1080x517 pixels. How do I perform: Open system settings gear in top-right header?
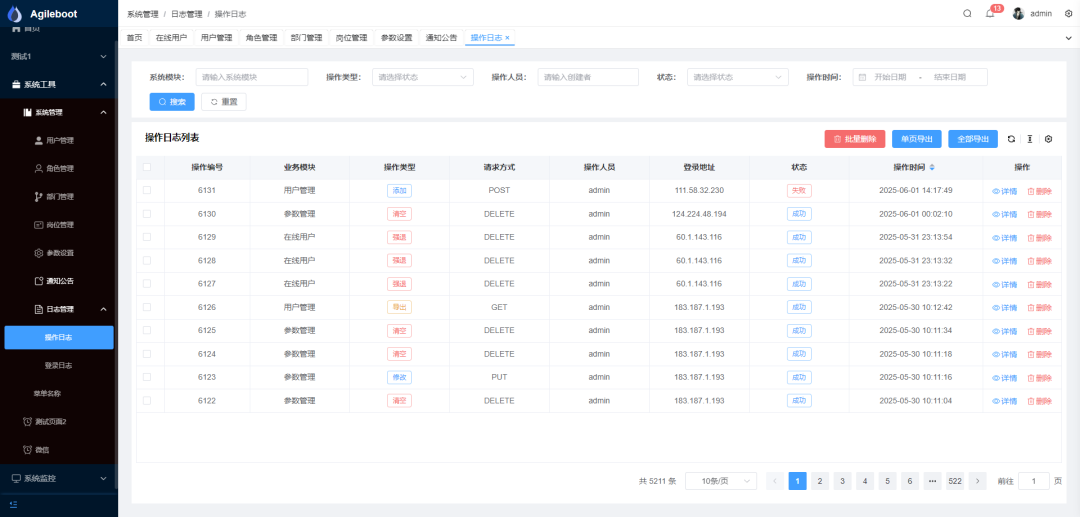tap(1068, 14)
